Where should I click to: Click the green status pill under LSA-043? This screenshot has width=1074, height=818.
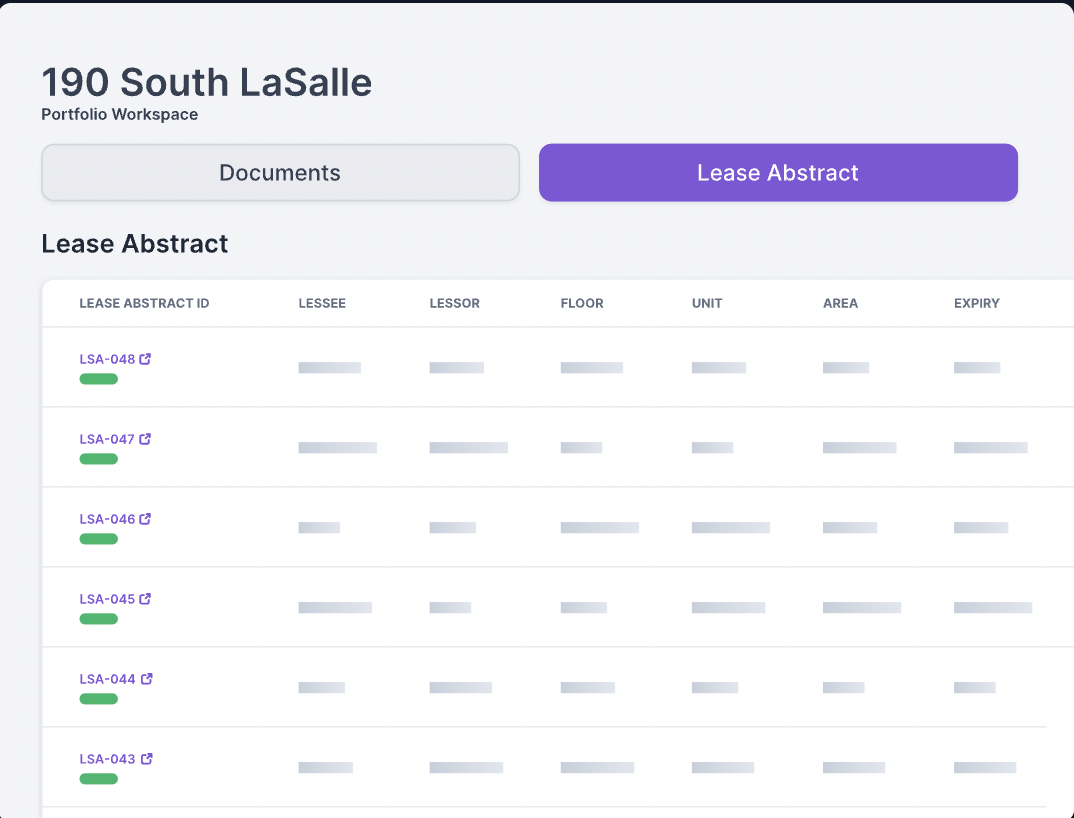[x=99, y=779]
